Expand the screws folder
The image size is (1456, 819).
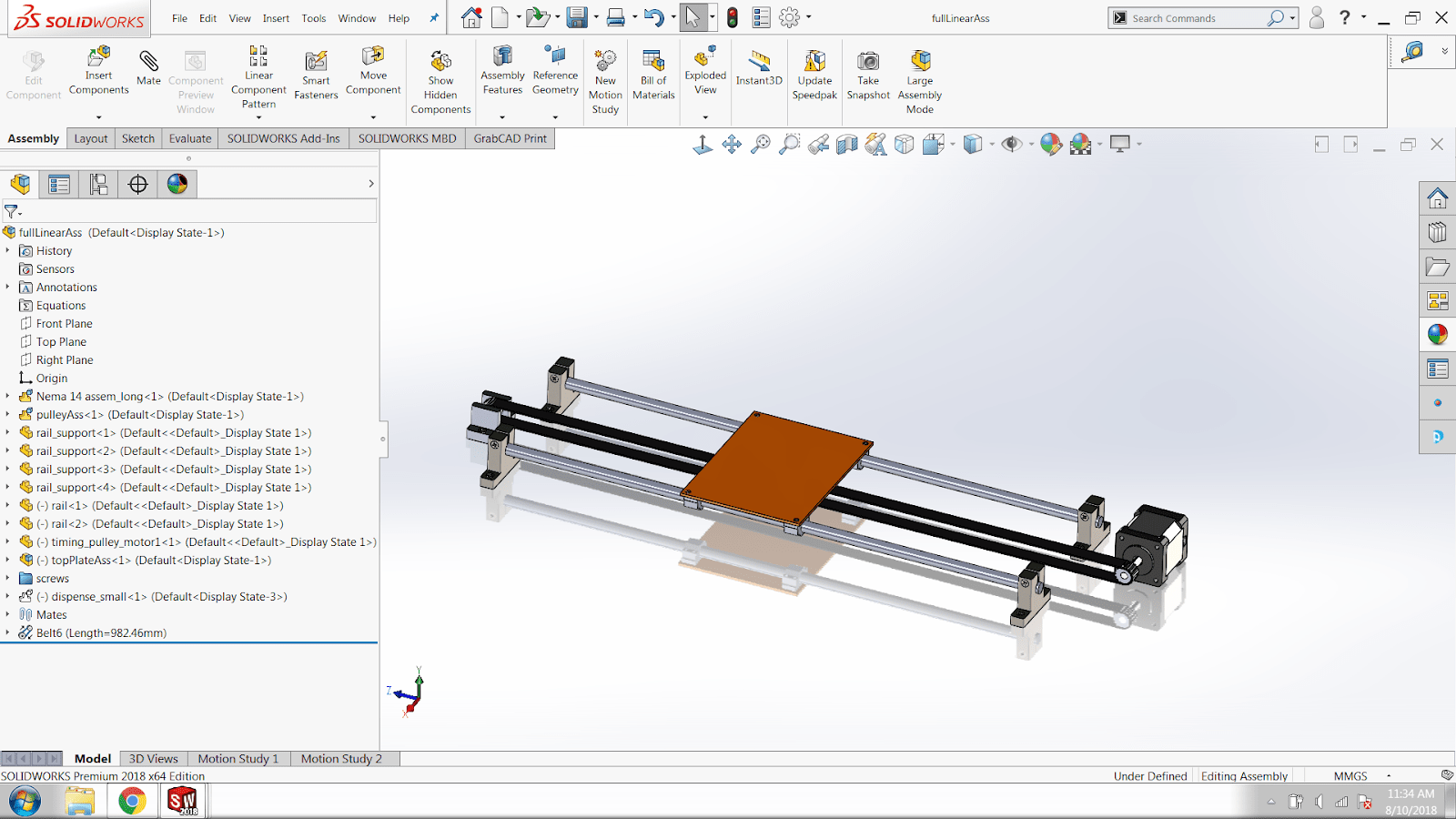(8, 578)
